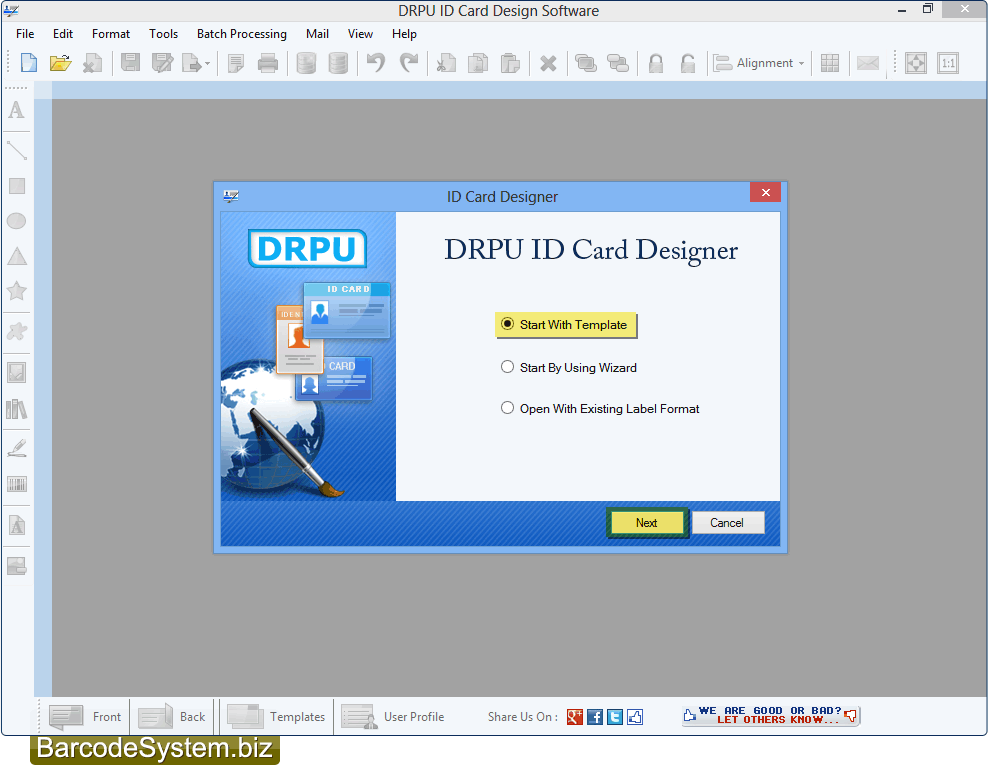The width and height of the screenshot is (988, 765).
Task: Switch to the Back card side
Action: [171, 716]
